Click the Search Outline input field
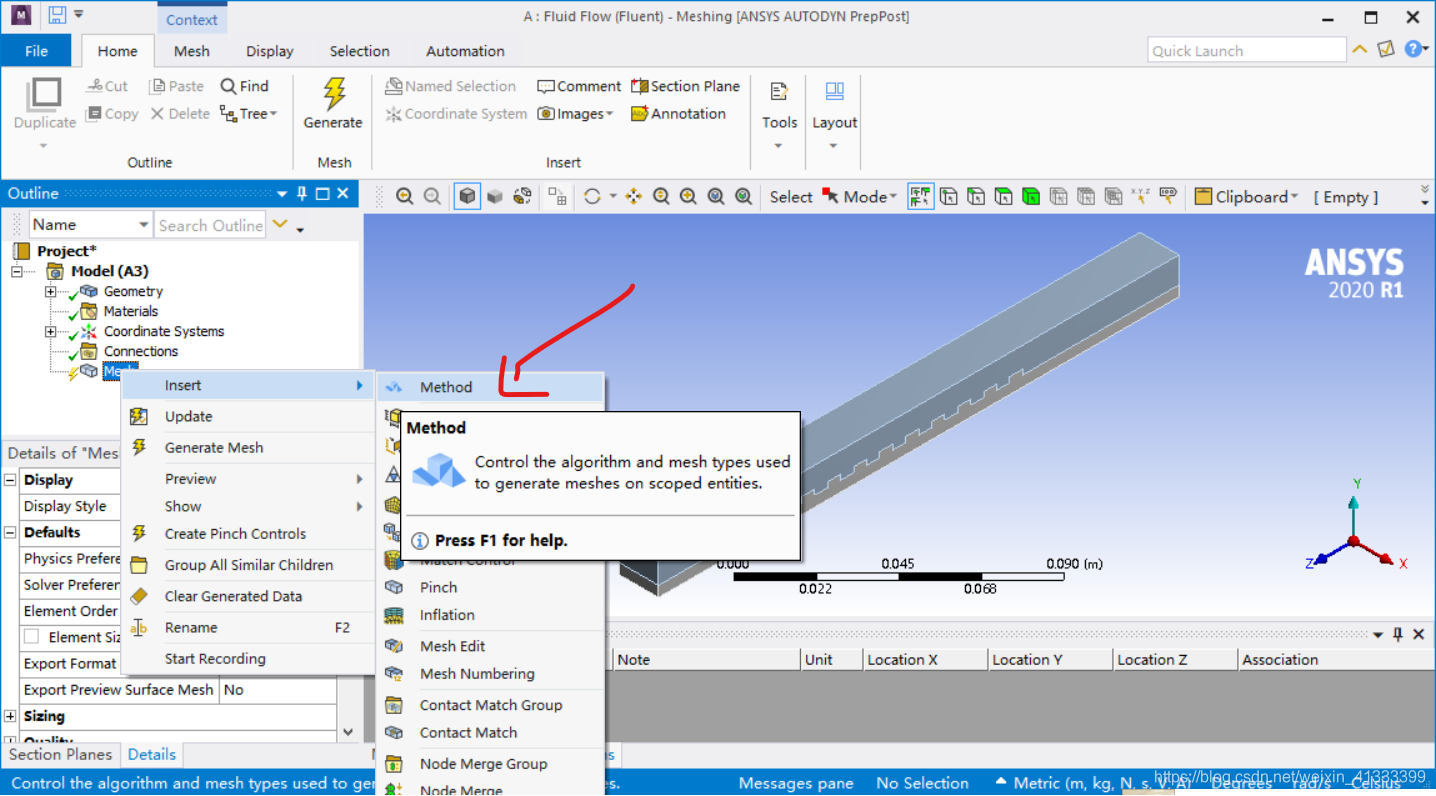Image resolution: width=1436 pixels, height=796 pixels. pyautogui.click(x=210, y=225)
